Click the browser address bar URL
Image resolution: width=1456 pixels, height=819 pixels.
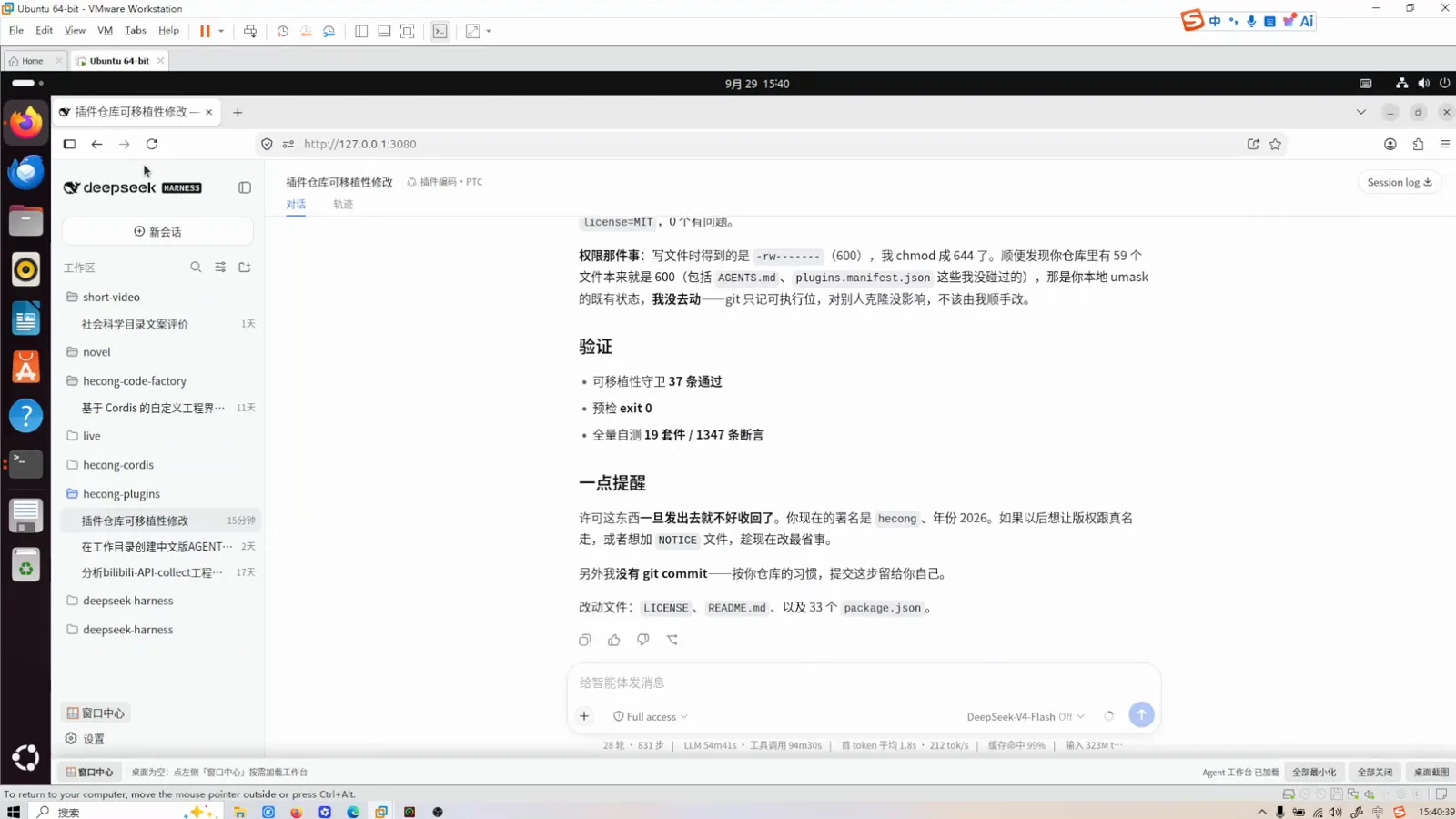click(359, 144)
